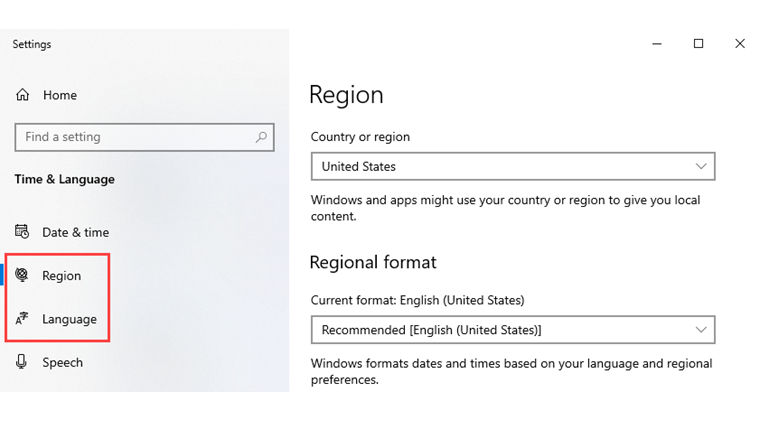The width and height of the screenshot is (760, 422).
Task: Switch to the Language settings label
Action: pos(69,319)
